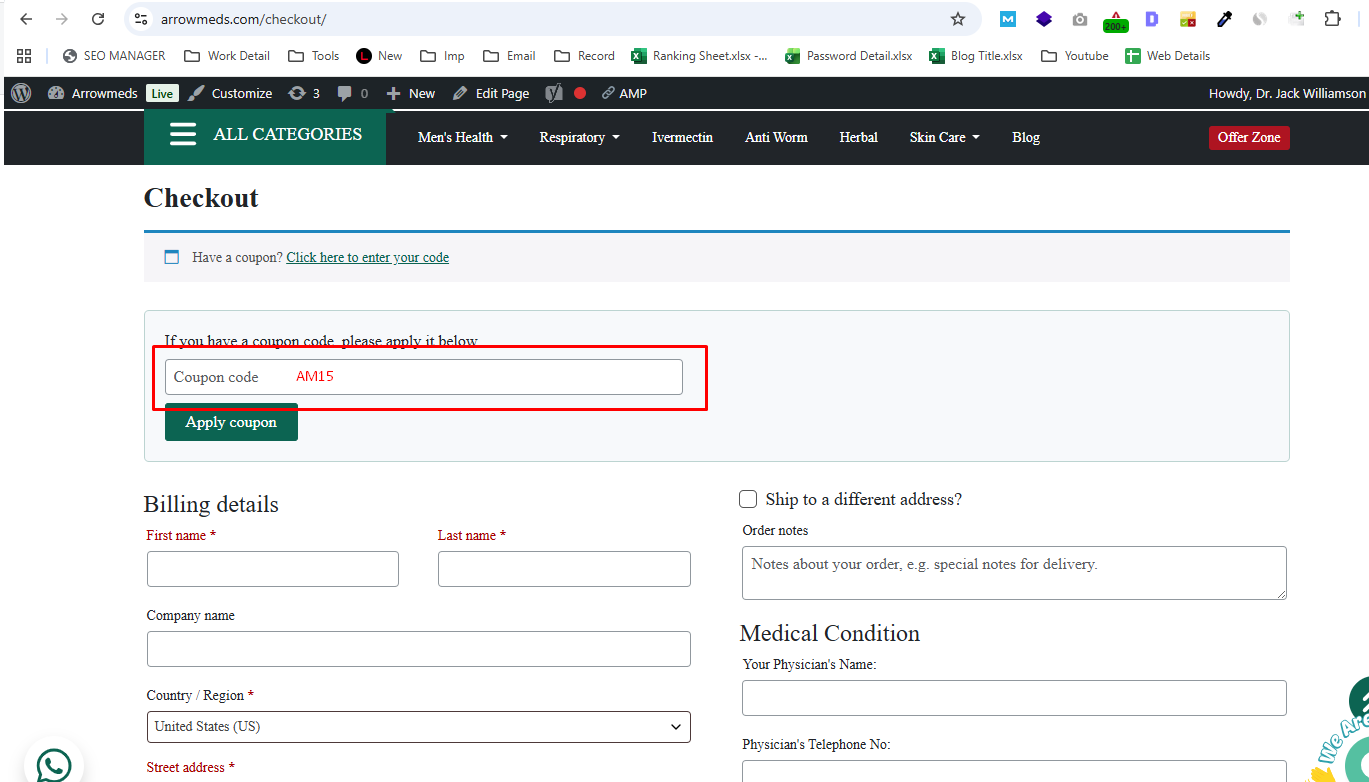The width and height of the screenshot is (1369, 782).
Task: Open the WhatsApp chat bubble
Action: (54, 766)
